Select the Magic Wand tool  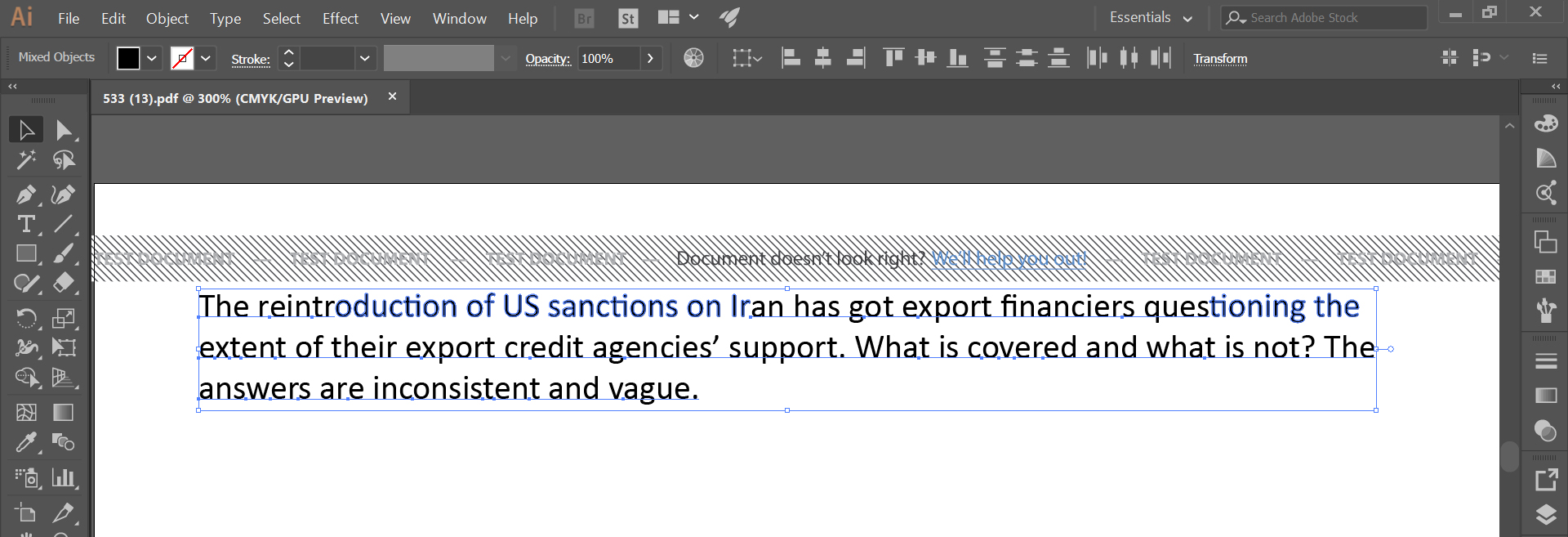click(x=26, y=160)
